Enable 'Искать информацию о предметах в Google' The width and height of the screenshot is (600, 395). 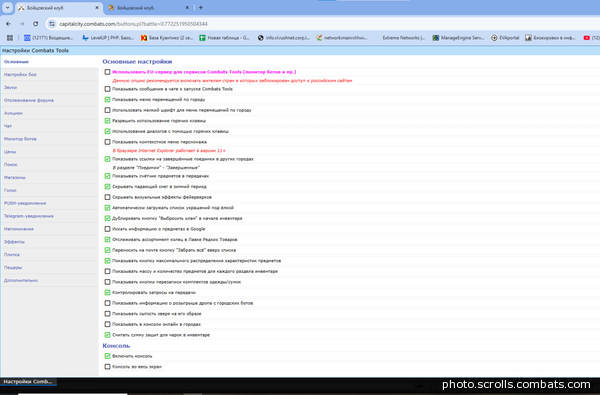[x=108, y=229]
